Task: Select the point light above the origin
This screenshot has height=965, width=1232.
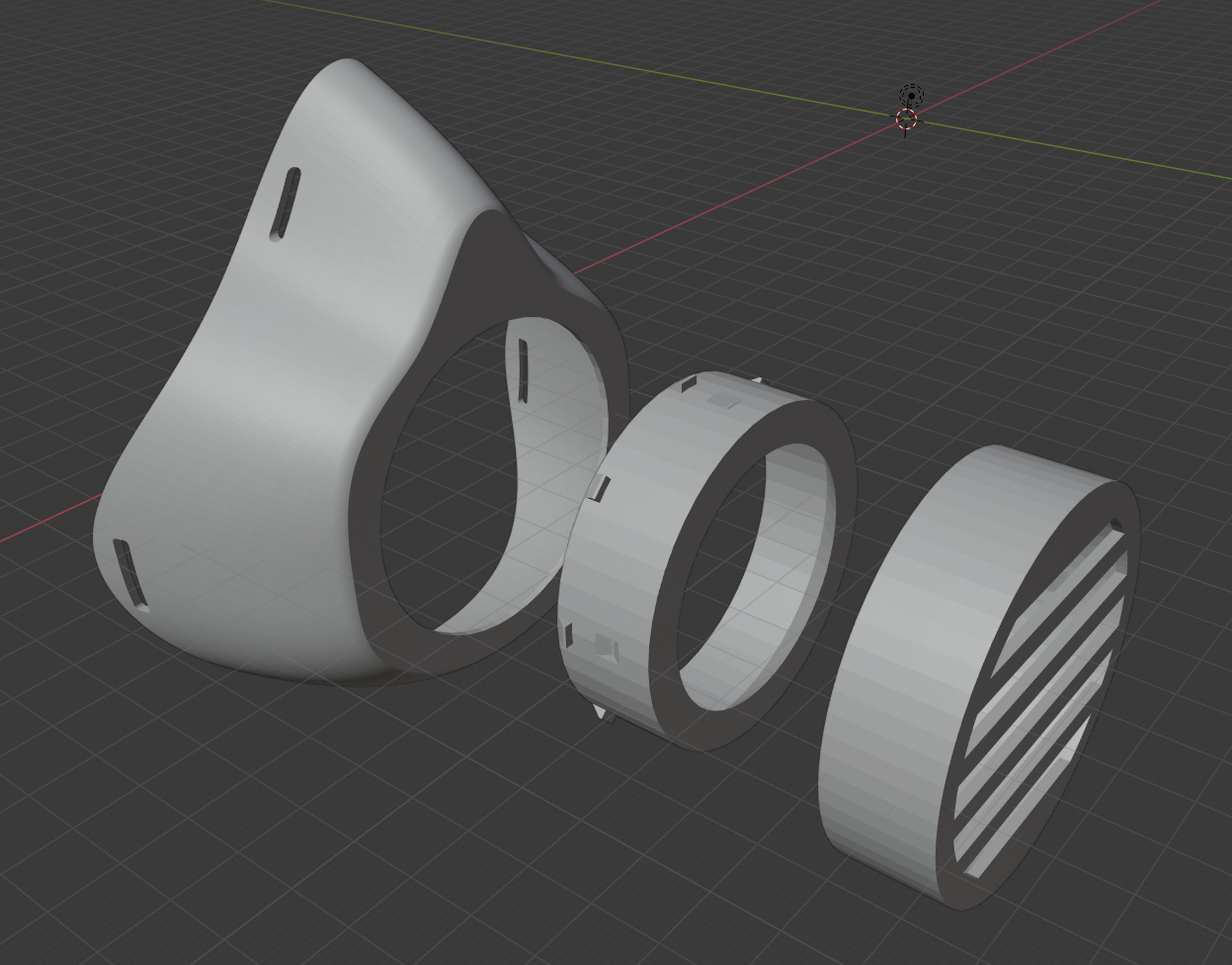Action: pos(911,96)
